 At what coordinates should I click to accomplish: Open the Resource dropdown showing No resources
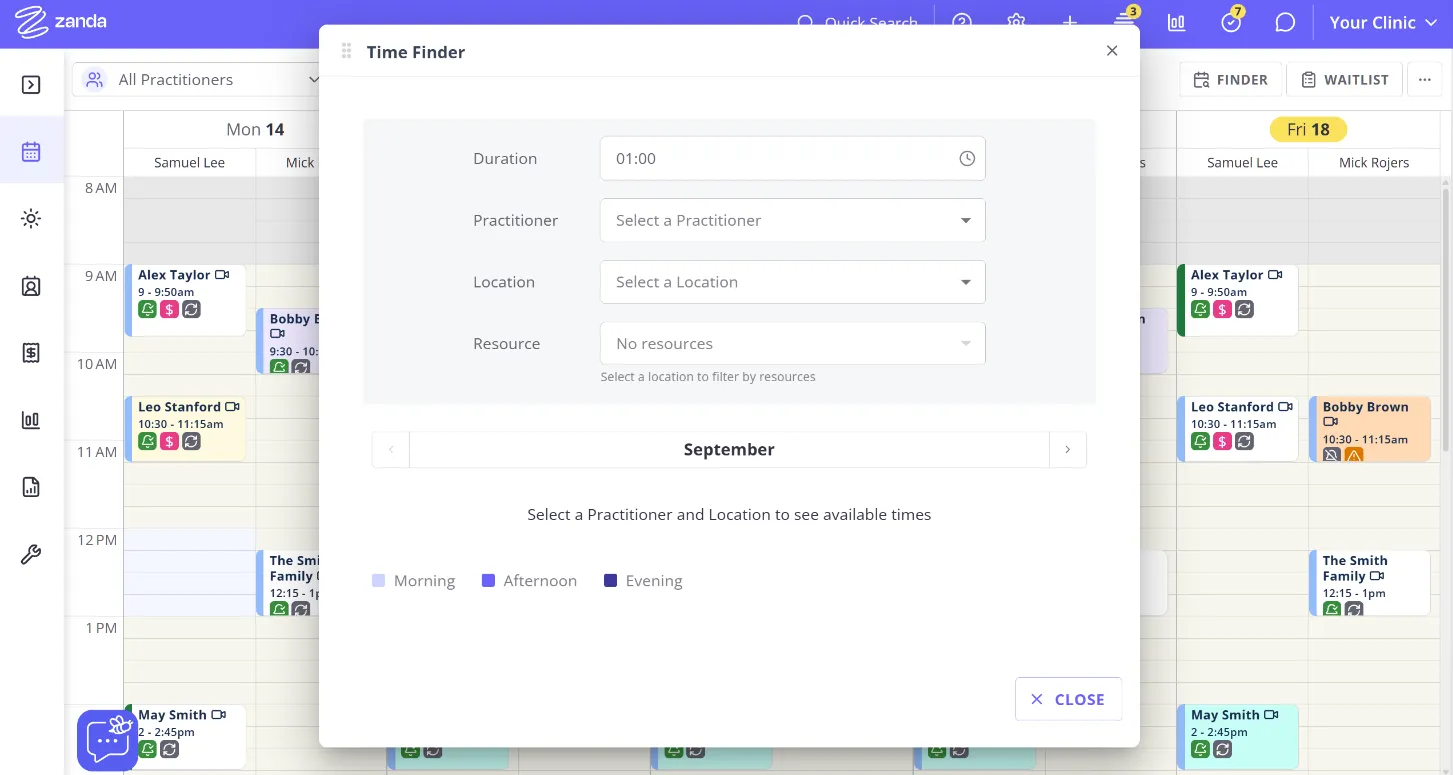(793, 344)
